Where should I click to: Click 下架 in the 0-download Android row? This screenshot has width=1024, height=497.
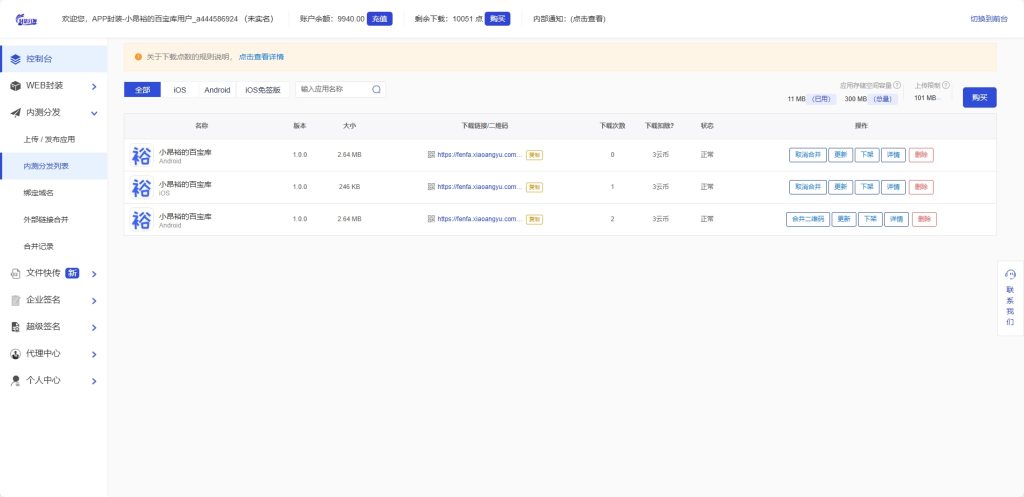[867, 155]
